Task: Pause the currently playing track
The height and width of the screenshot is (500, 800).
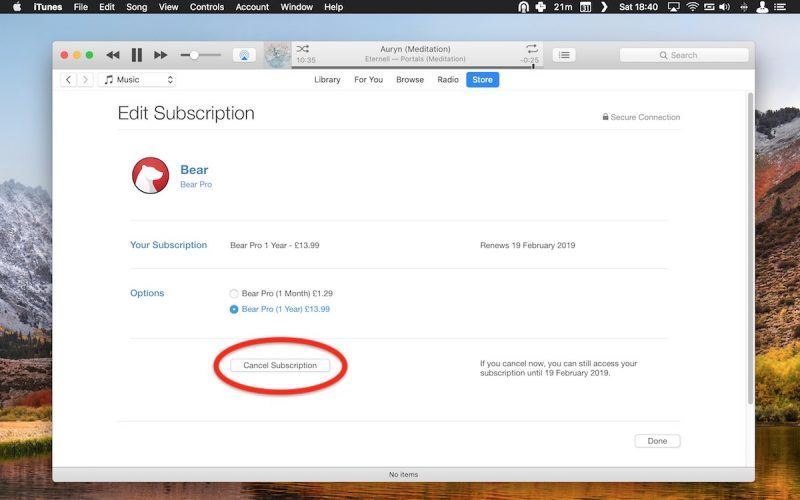Action: [x=137, y=55]
